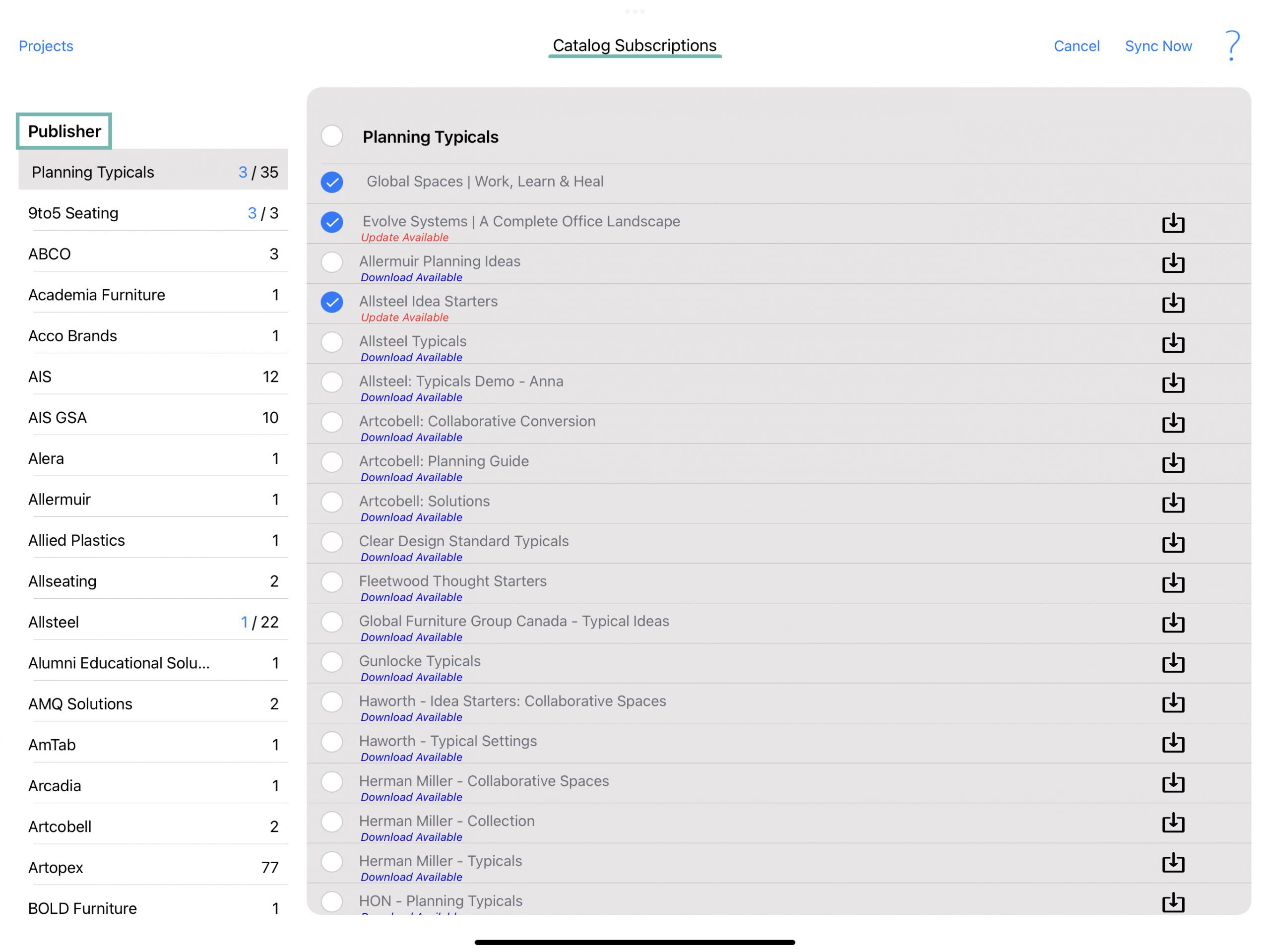Select Allied Plastics publisher
This screenshot has width=1270, height=952.
pos(153,540)
